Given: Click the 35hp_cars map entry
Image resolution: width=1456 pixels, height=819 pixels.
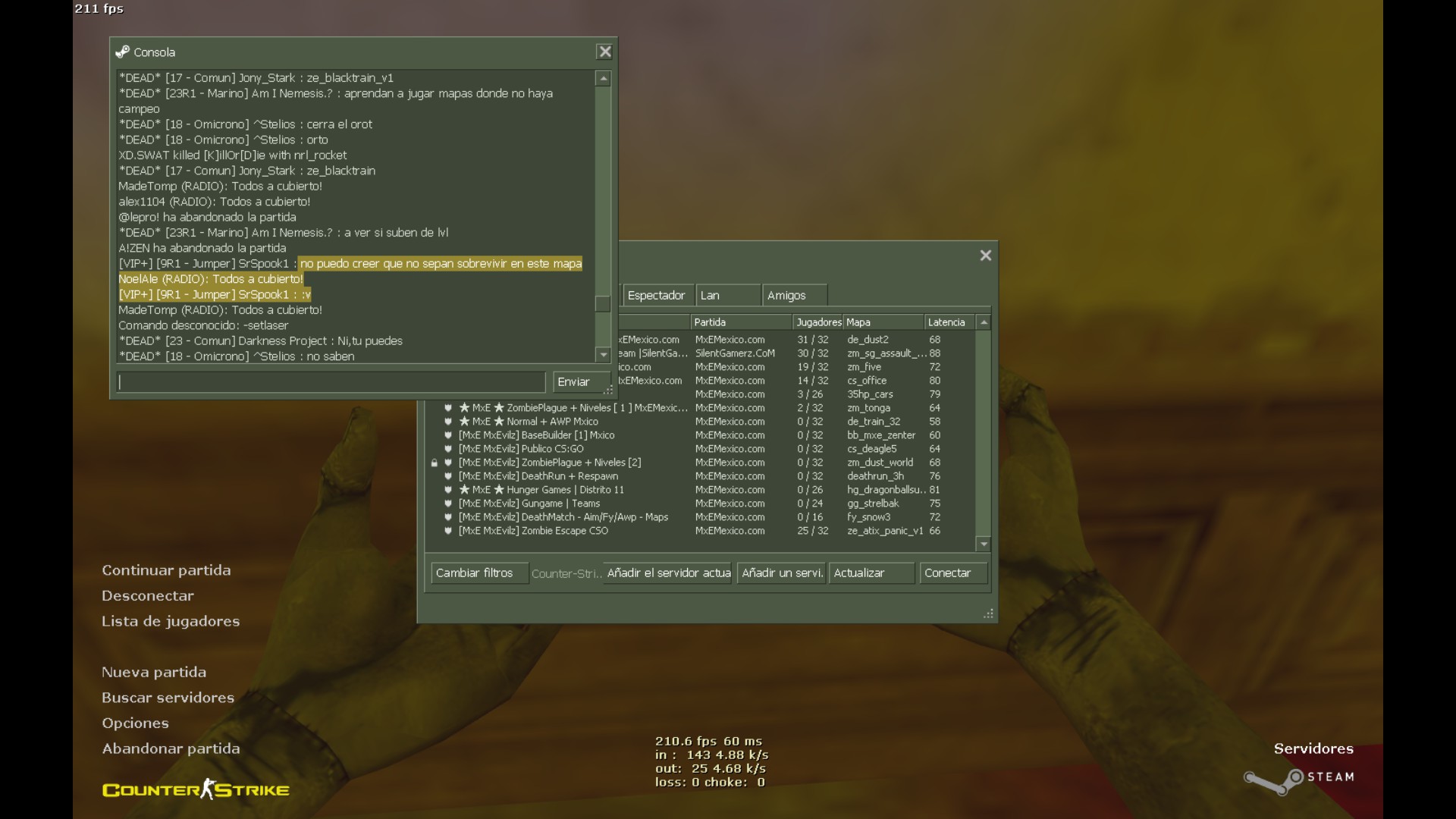Looking at the screenshot, I should click(x=870, y=394).
